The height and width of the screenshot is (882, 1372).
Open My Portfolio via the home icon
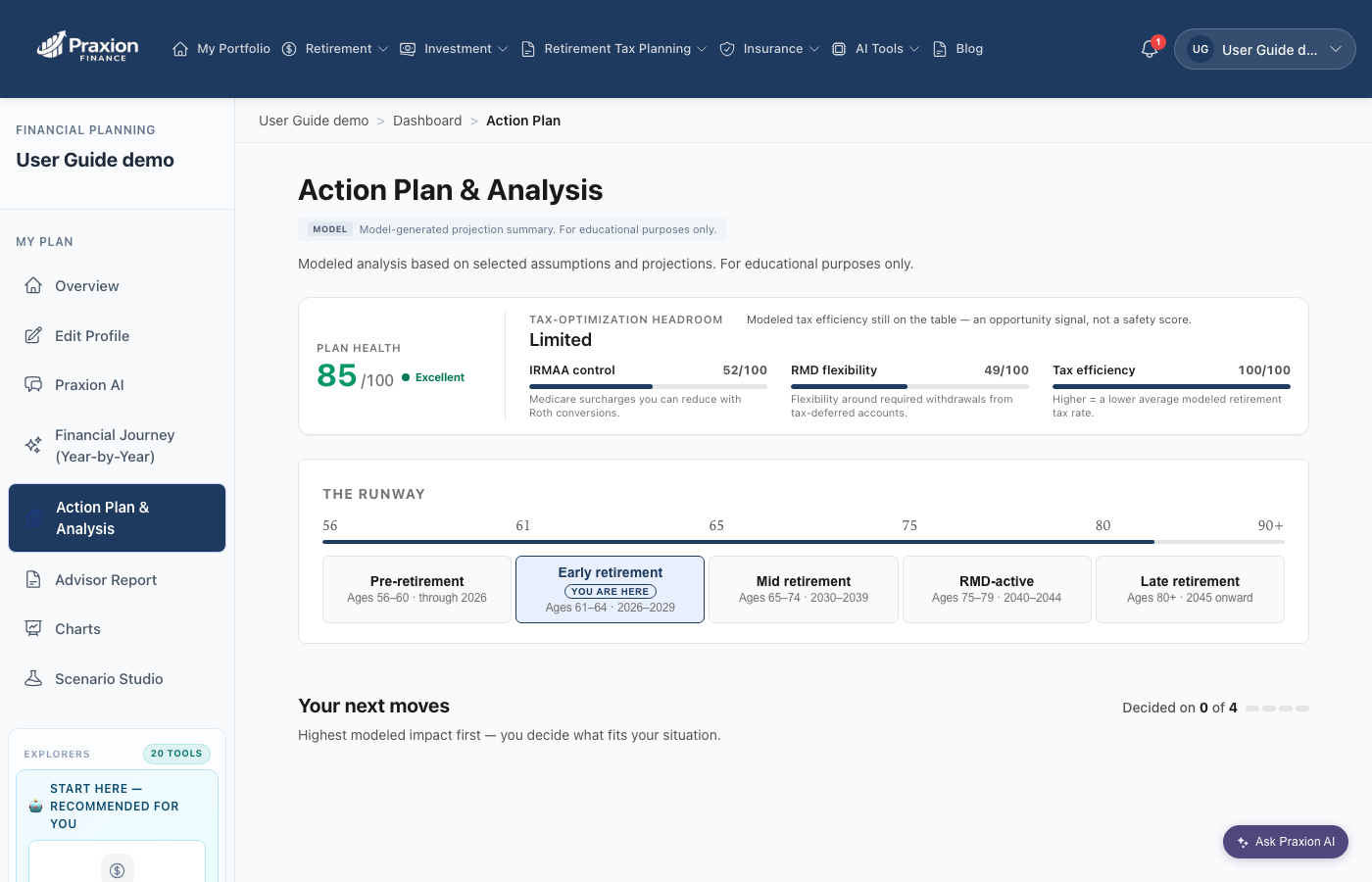point(180,49)
